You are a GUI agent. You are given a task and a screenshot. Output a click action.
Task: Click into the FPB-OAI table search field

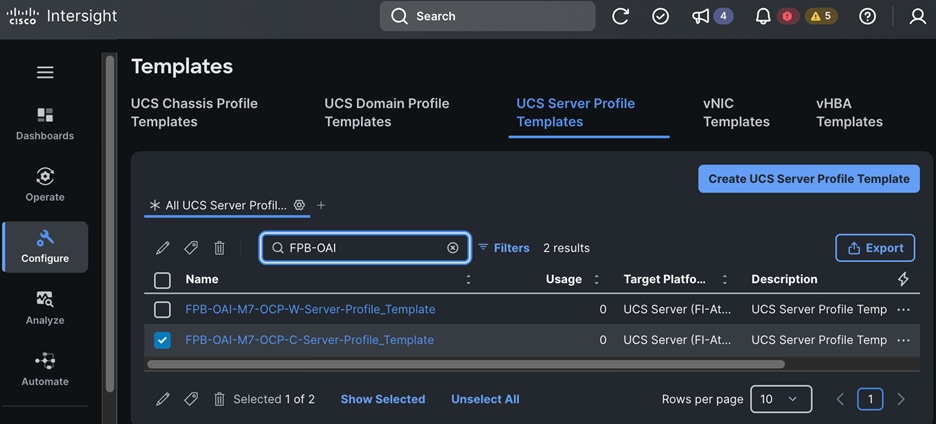tap(365, 248)
